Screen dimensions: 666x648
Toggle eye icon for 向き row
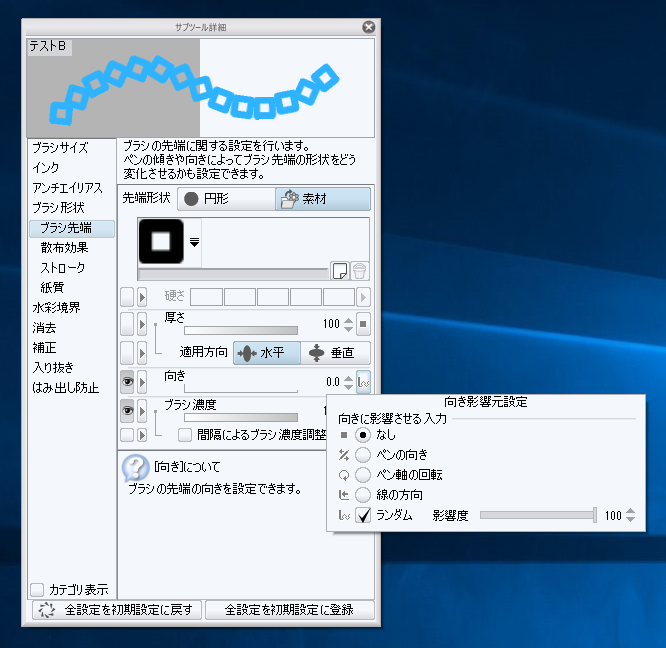[127, 382]
